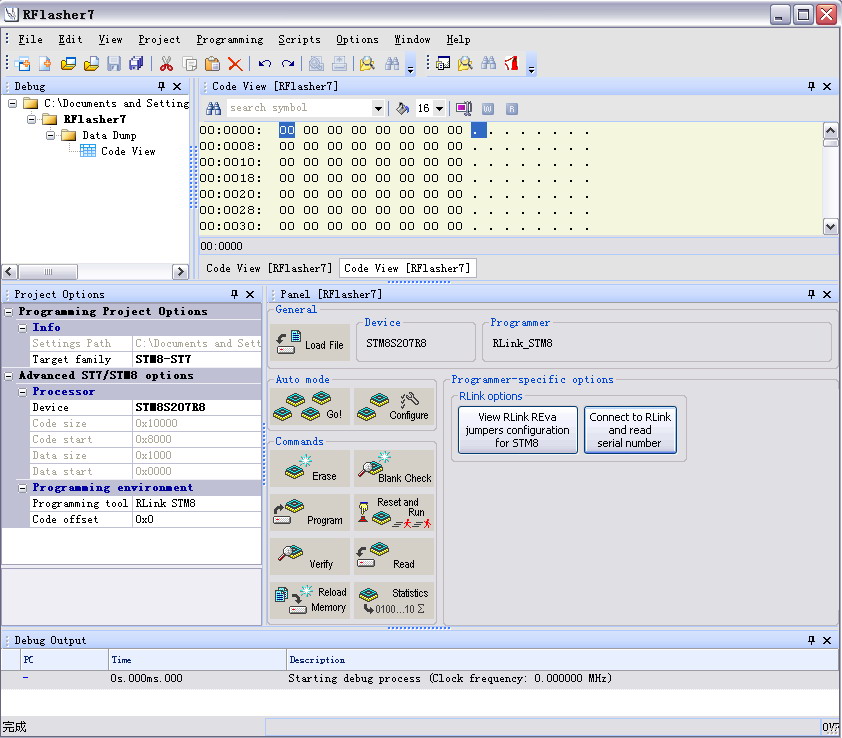Image resolution: width=842 pixels, height=738 pixels.
Task: Open the search symbol dropdown
Action: pyautogui.click(x=378, y=108)
